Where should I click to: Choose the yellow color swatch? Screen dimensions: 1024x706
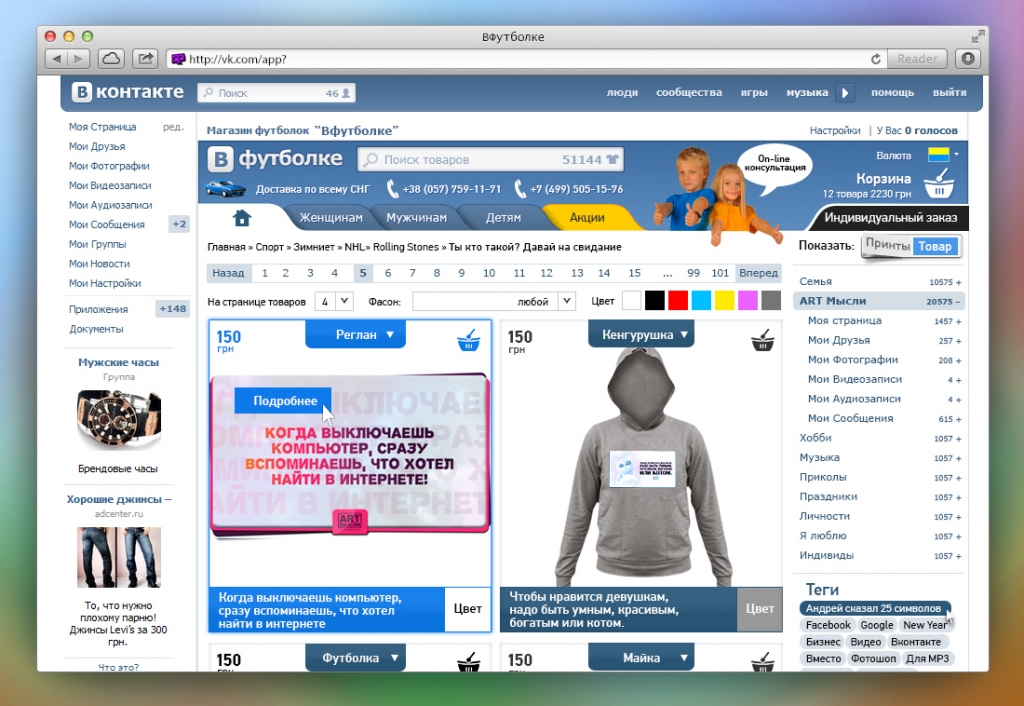tap(724, 301)
